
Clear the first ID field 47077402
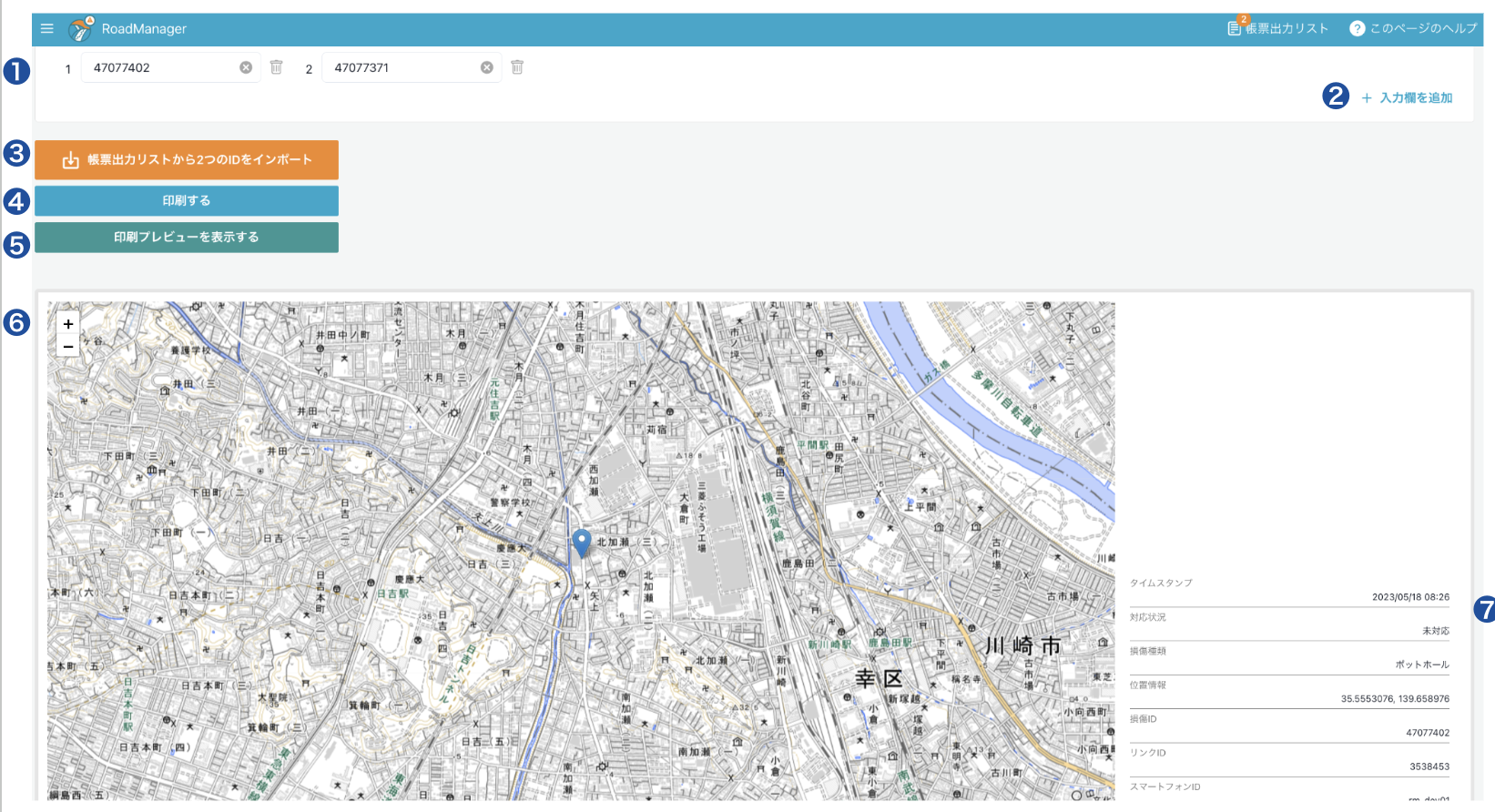tap(246, 67)
